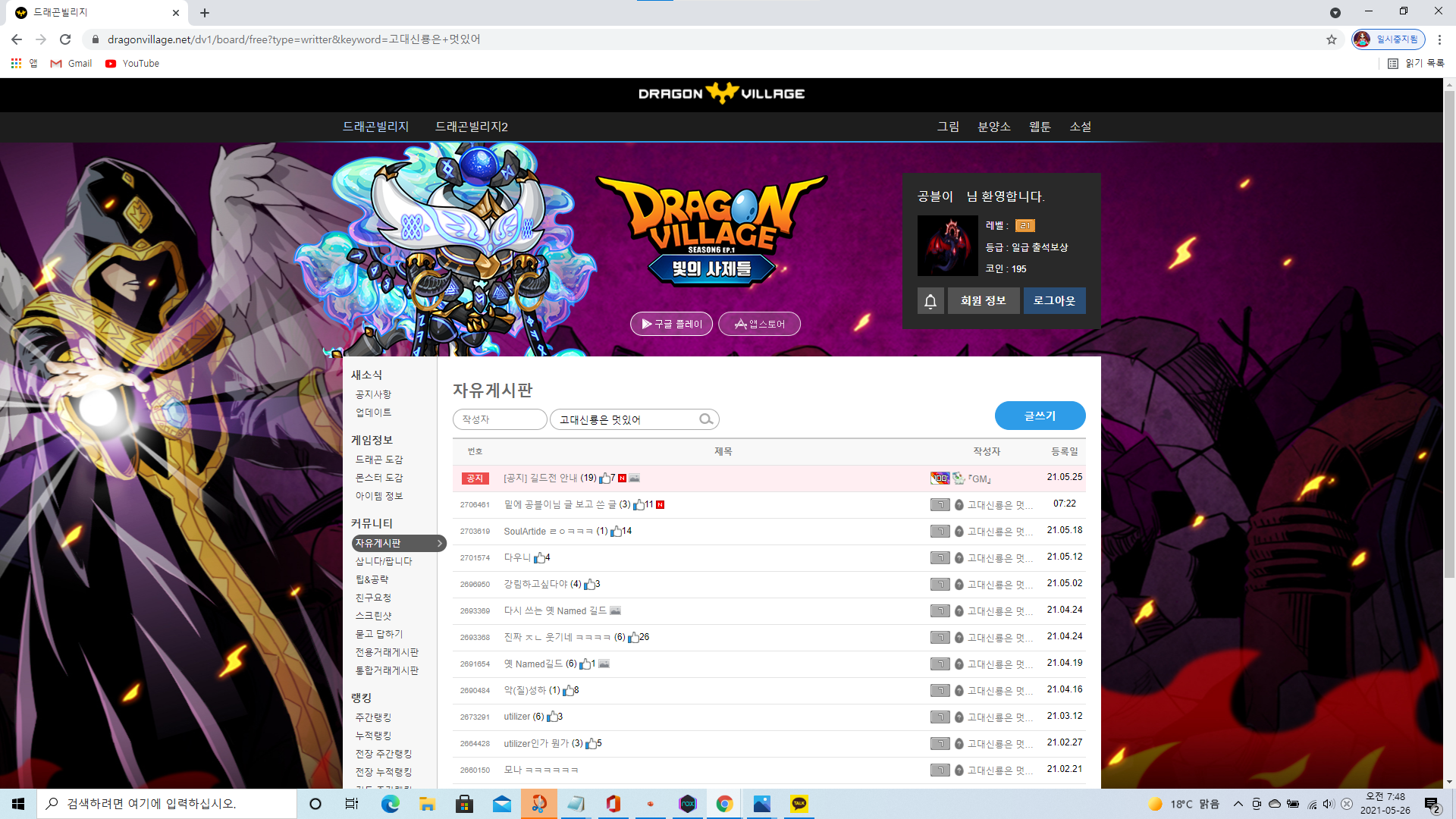Click the 글쓰기 write post button
Viewport: 1456px width, 819px height.
(1040, 416)
